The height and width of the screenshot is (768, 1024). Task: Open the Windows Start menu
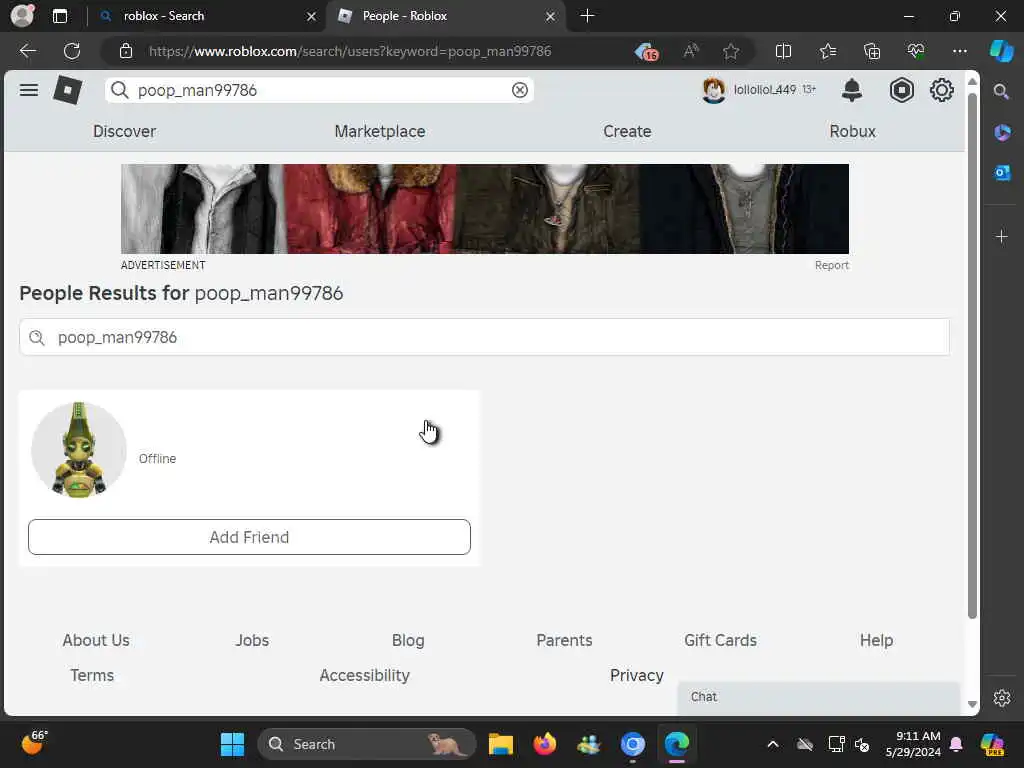[x=232, y=744]
